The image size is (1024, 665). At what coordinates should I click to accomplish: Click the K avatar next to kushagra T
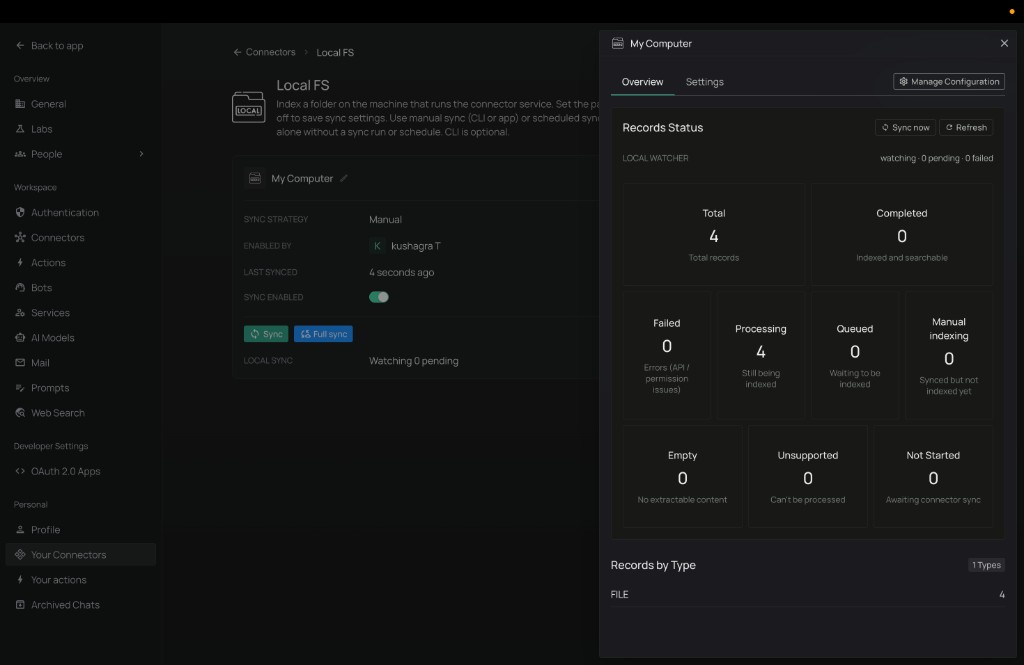[x=377, y=246]
